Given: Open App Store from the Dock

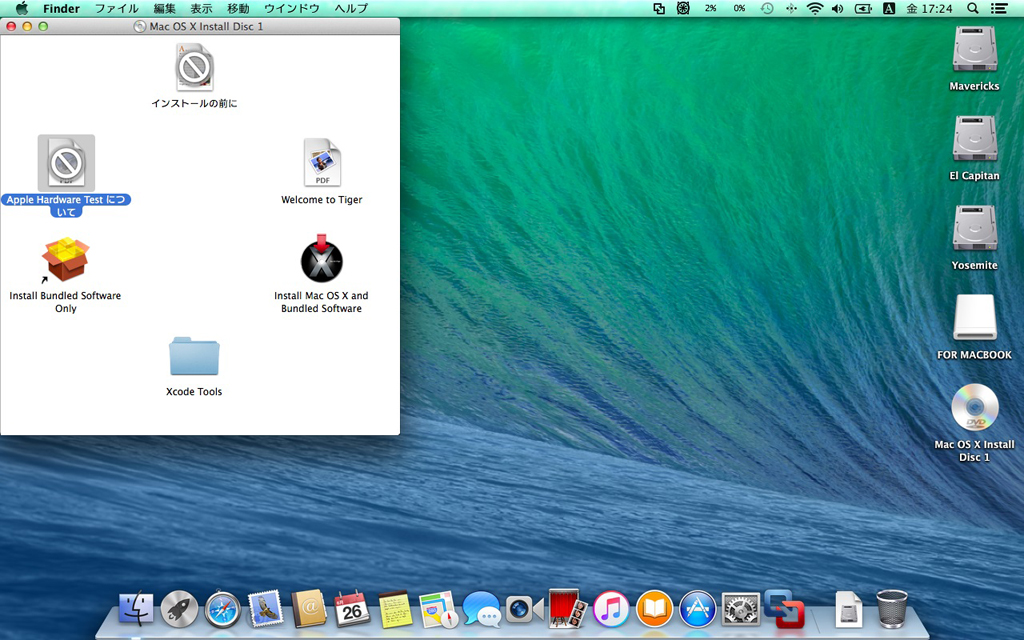Looking at the screenshot, I should [697, 609].
